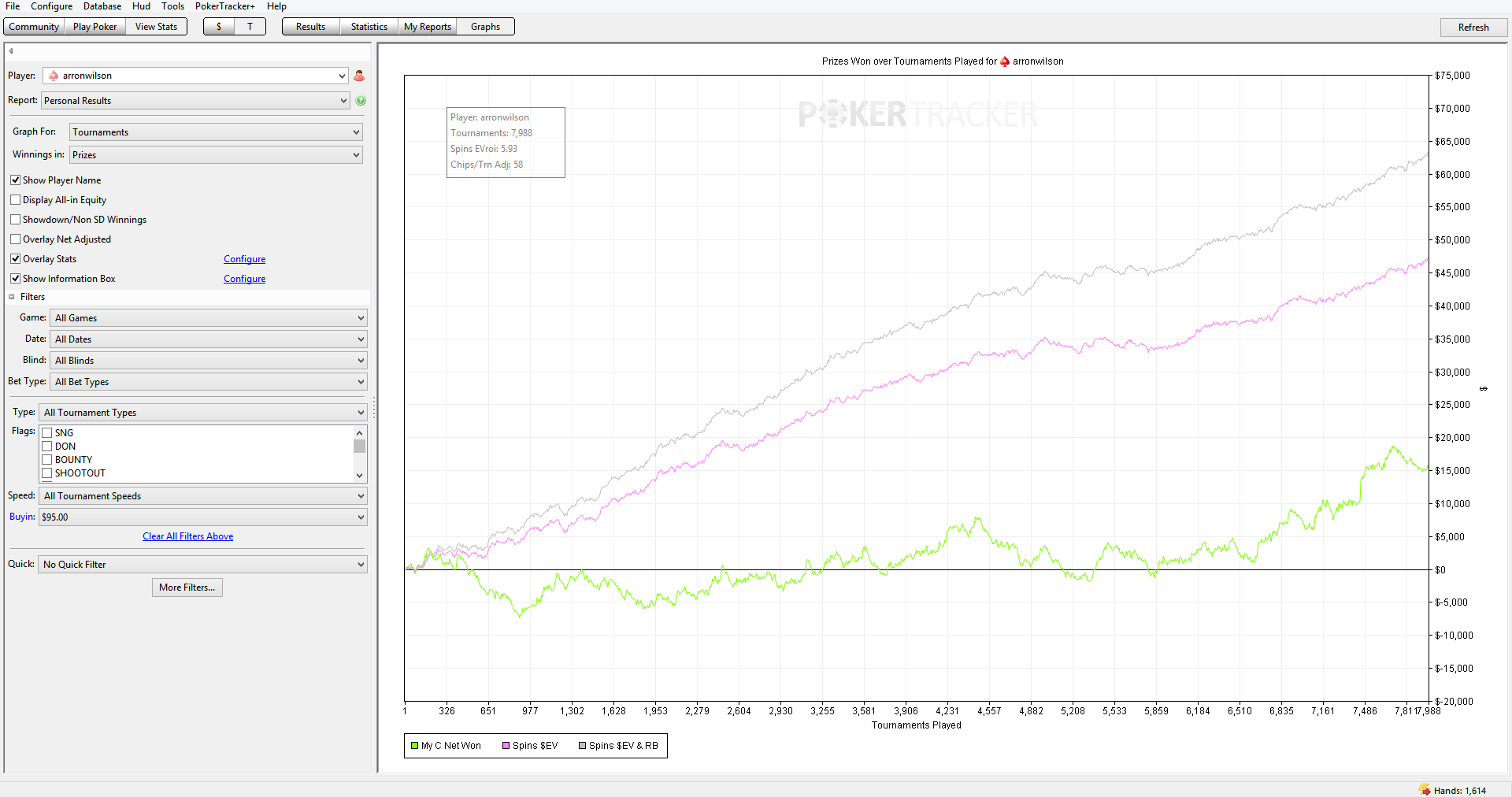Open the Date filter dropdown

click(x=208, y=339)
